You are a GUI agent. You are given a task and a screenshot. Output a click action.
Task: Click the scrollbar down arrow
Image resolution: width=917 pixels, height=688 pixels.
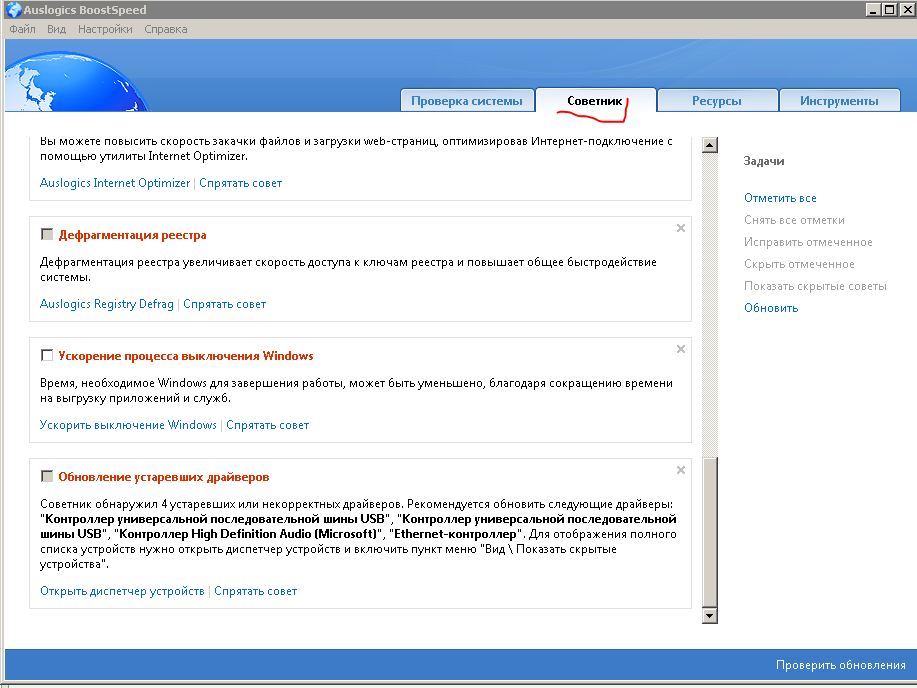point(709,615)
